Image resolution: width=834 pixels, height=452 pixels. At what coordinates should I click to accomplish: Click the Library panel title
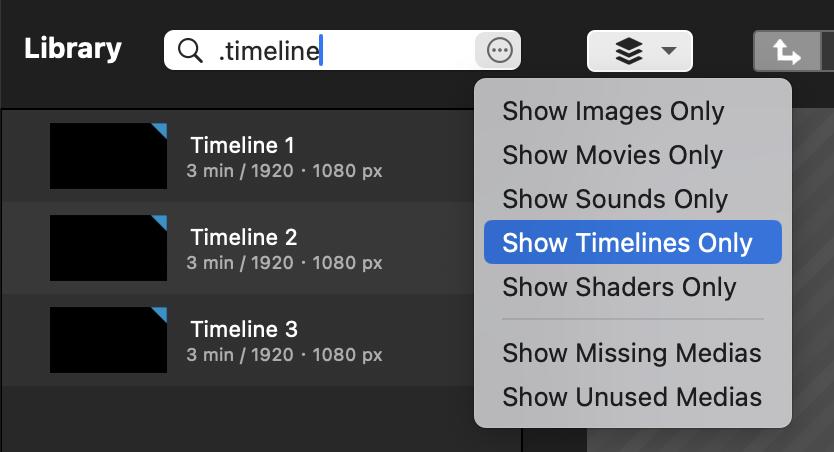73,48
